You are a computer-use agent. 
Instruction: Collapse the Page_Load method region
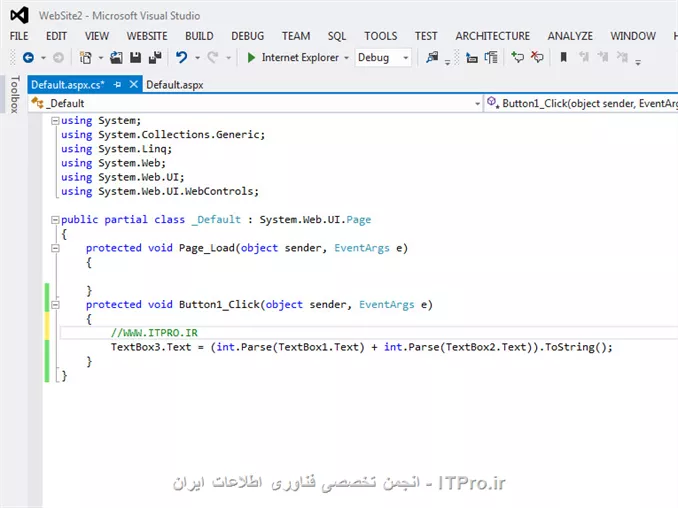(55, 248)
